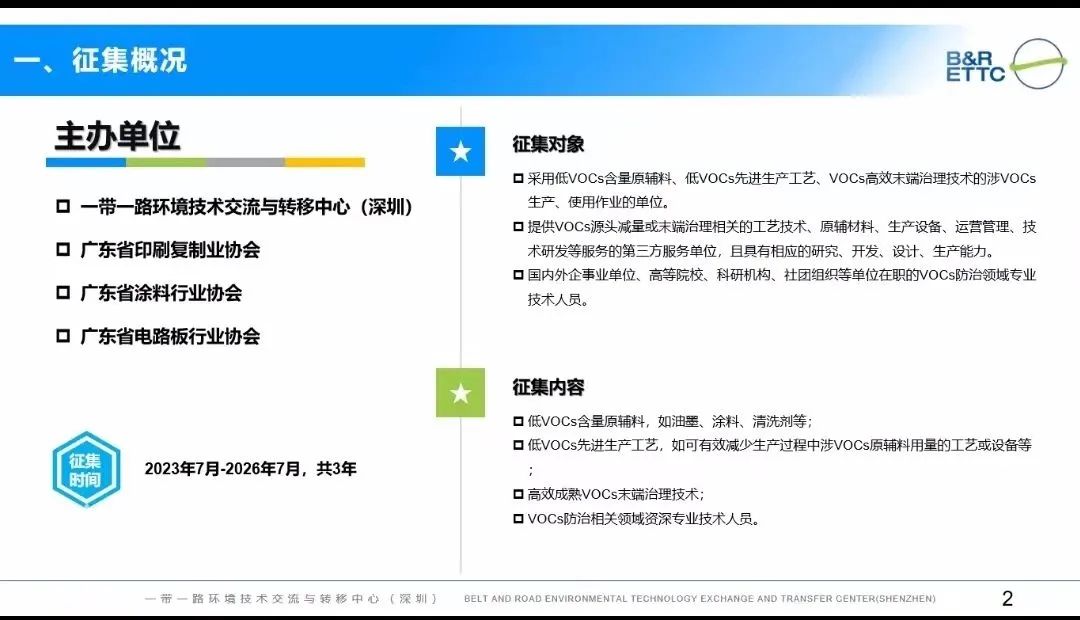Click 一带一路环境技术交流与转移中心（深圳） organizer entry
Viewport: 1080px width, 620px height.
pos(246,207)
